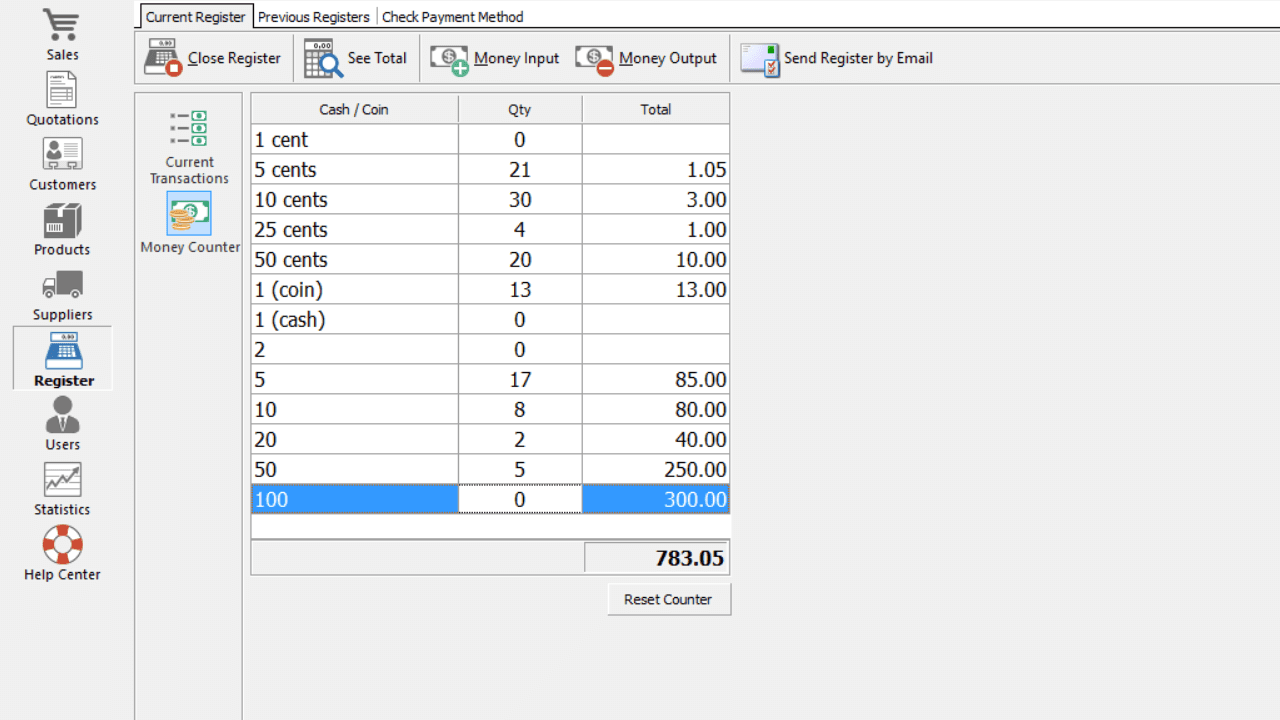Click the Total column header
This screenshot has height=720, width=1280.
point(656,109)
